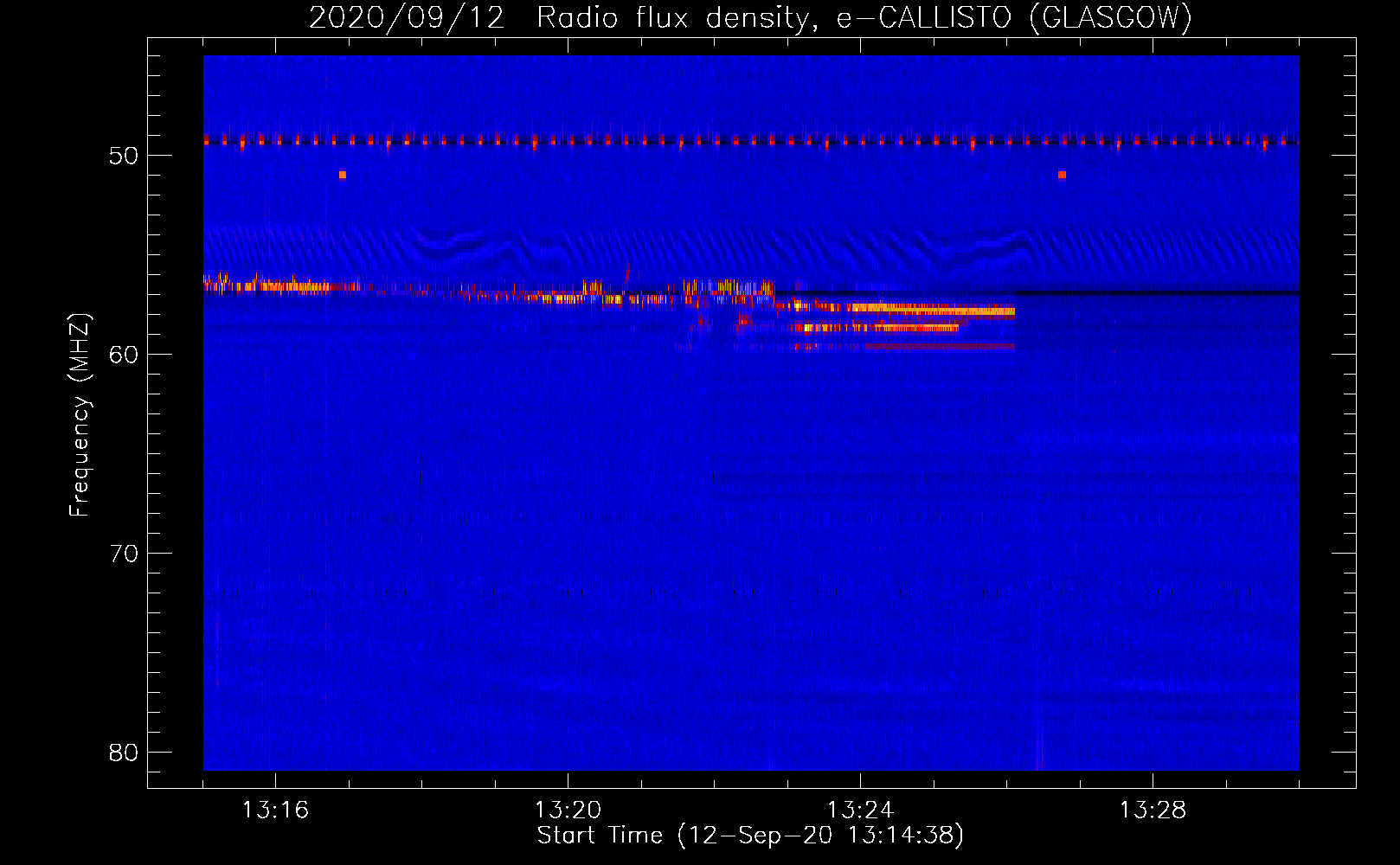Click the 13:20 time tick label
The image size is (1400, 865).
pos(568,811)
